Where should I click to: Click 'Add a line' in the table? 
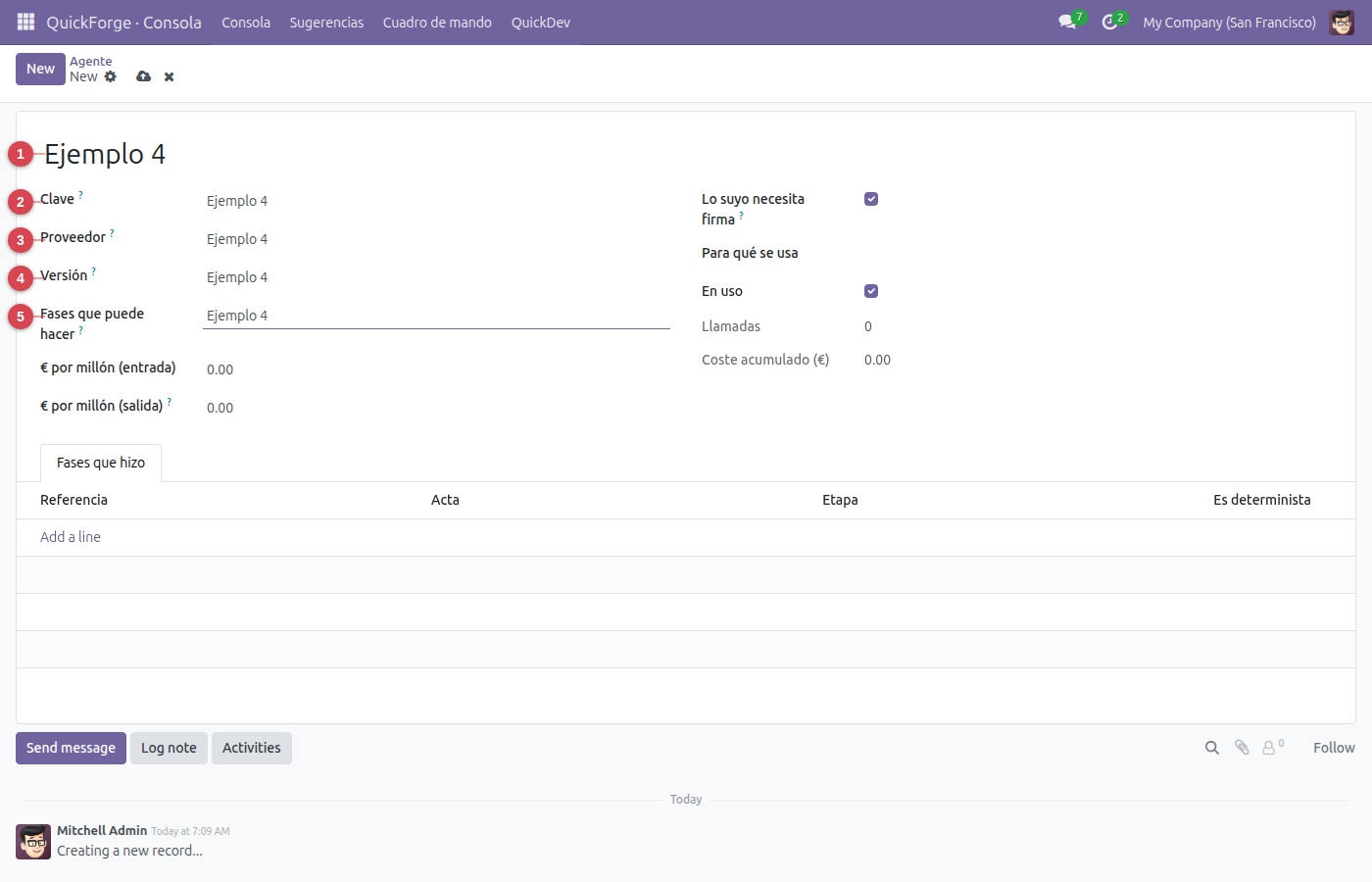click(71, 537)
